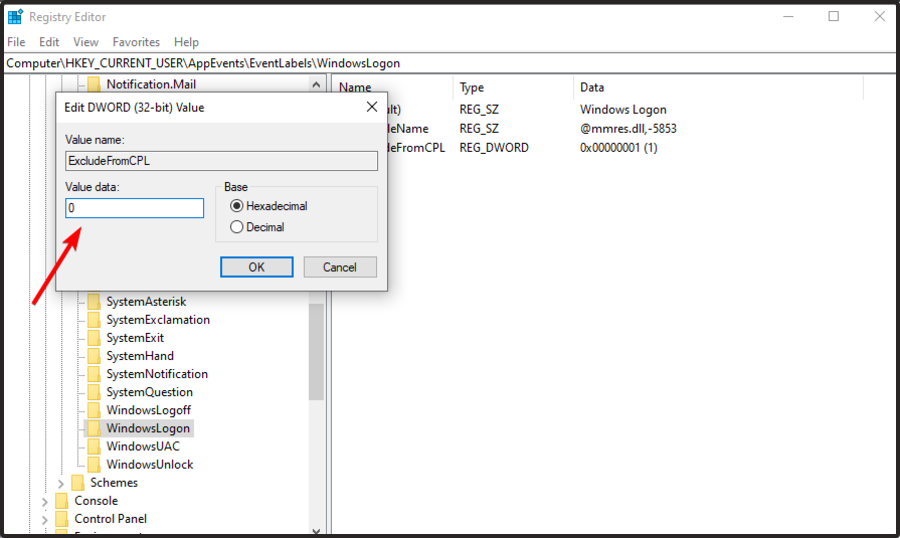
Task: Minimize the Registry Editor window
Action: pos(788,17)
